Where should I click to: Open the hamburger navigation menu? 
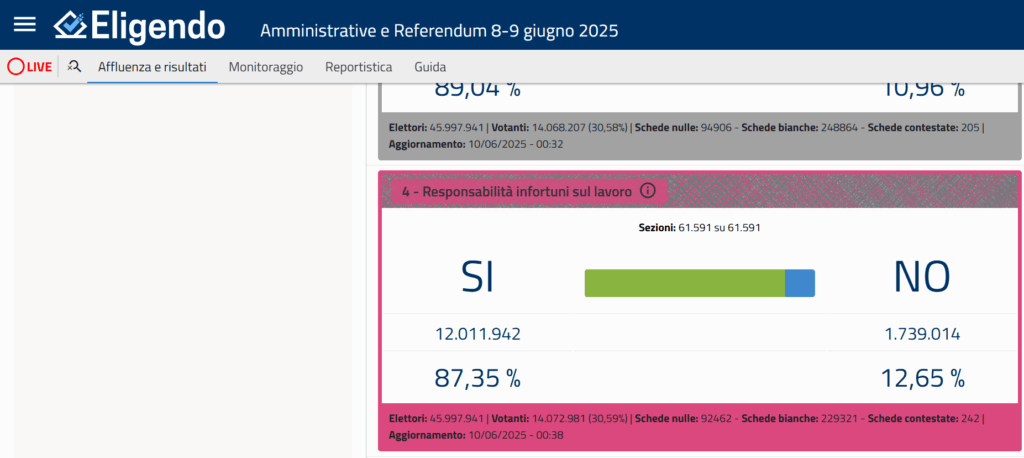pyautogui.click(x=24, y=25)
